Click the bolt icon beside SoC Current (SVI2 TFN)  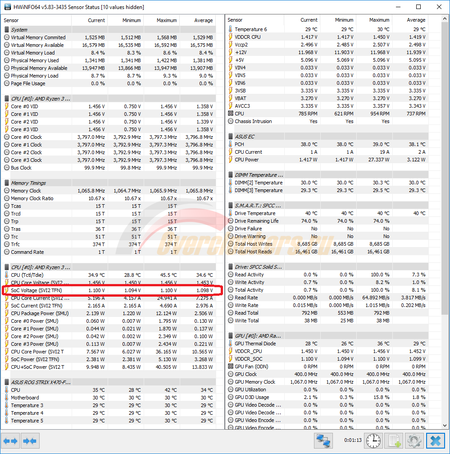[x=7, y=306]
